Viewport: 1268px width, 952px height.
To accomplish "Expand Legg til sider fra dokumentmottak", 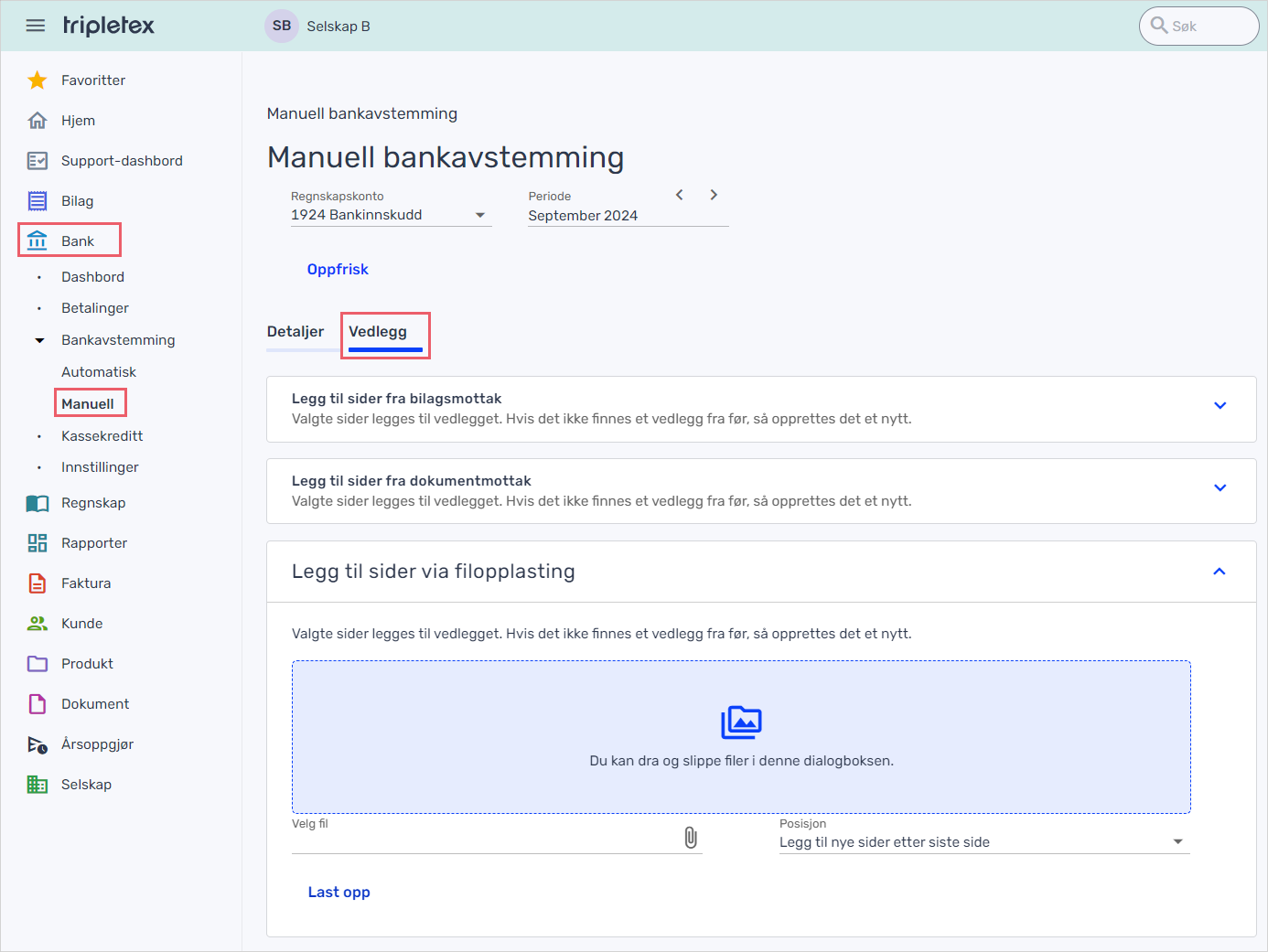I will [x=1220, y=488].
